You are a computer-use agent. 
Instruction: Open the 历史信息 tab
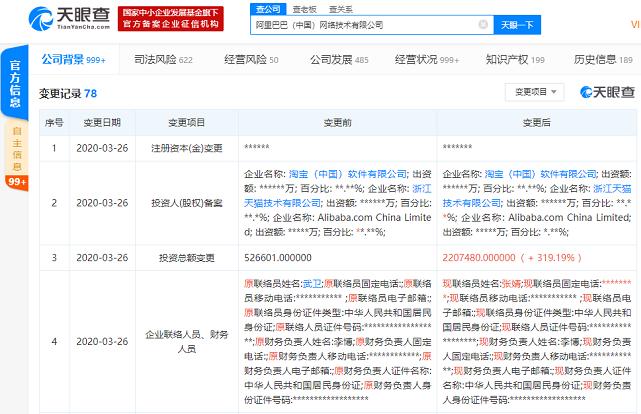coord(603,60)
